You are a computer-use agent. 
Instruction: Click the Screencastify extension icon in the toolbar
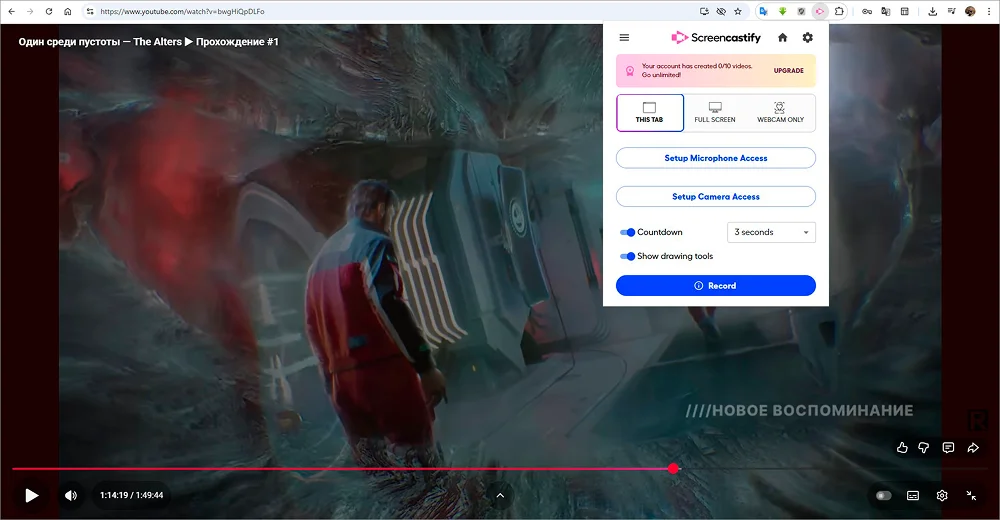[820, 11]
